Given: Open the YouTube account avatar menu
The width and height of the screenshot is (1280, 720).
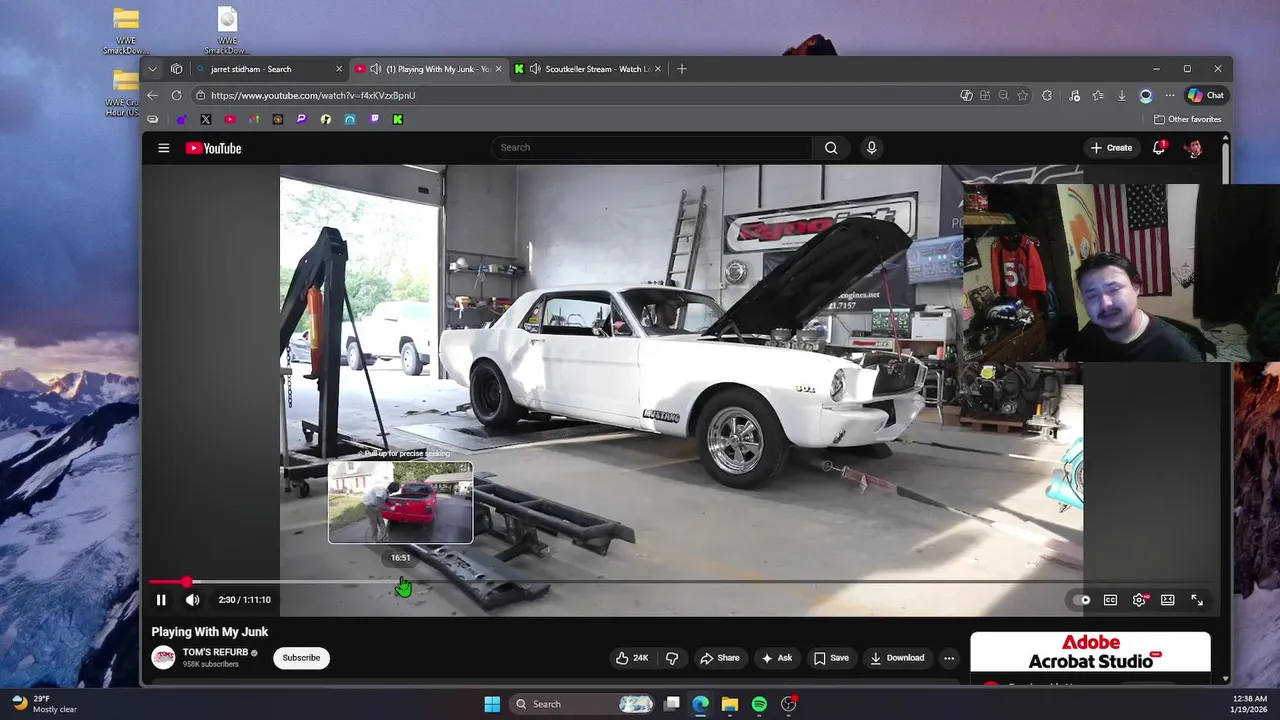Looking at the screenshot, I should (x=1193, y=148).
